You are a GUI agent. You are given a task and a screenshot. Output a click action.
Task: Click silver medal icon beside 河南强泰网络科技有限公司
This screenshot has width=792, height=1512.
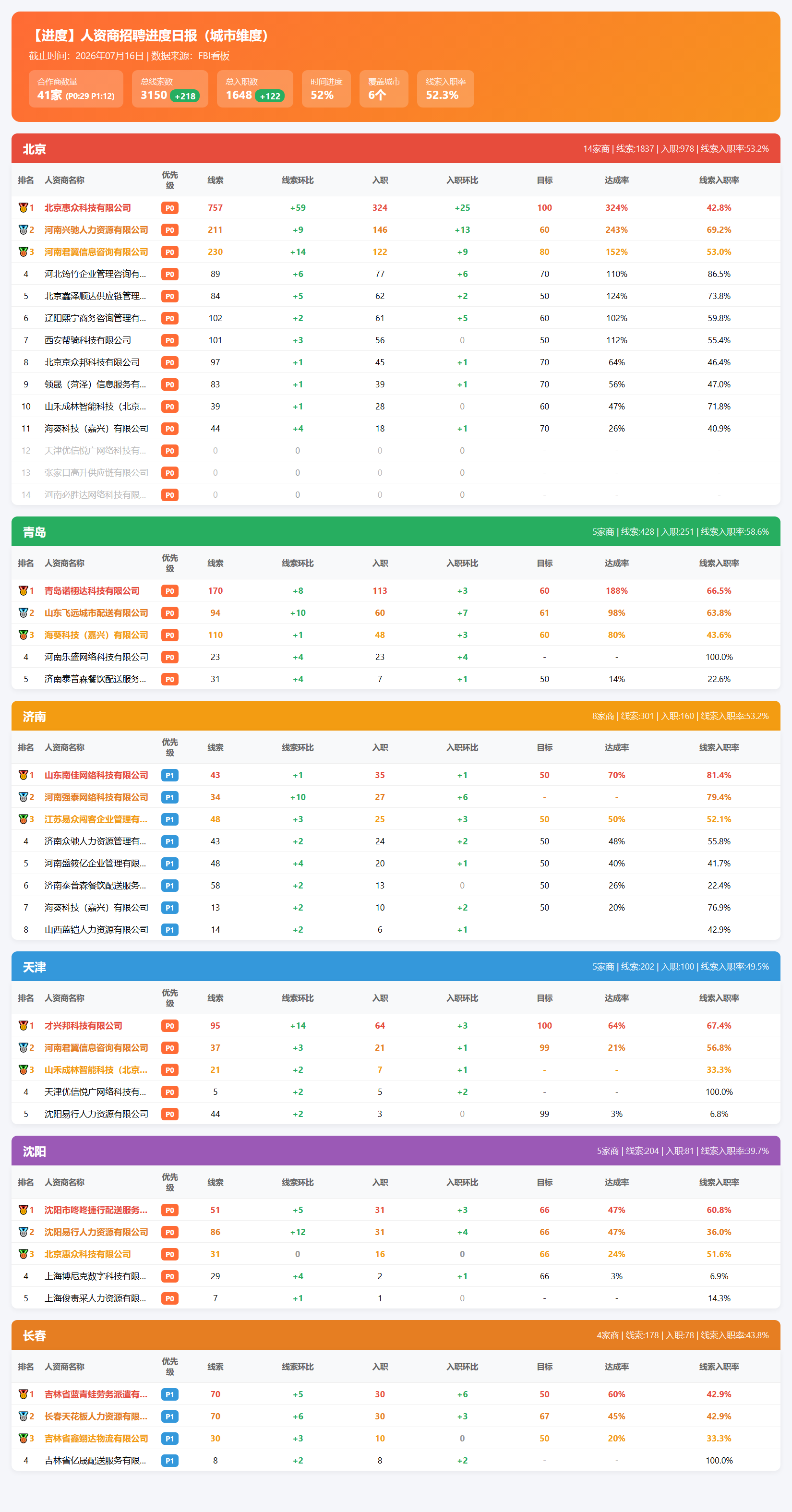(x=23, y=797)
